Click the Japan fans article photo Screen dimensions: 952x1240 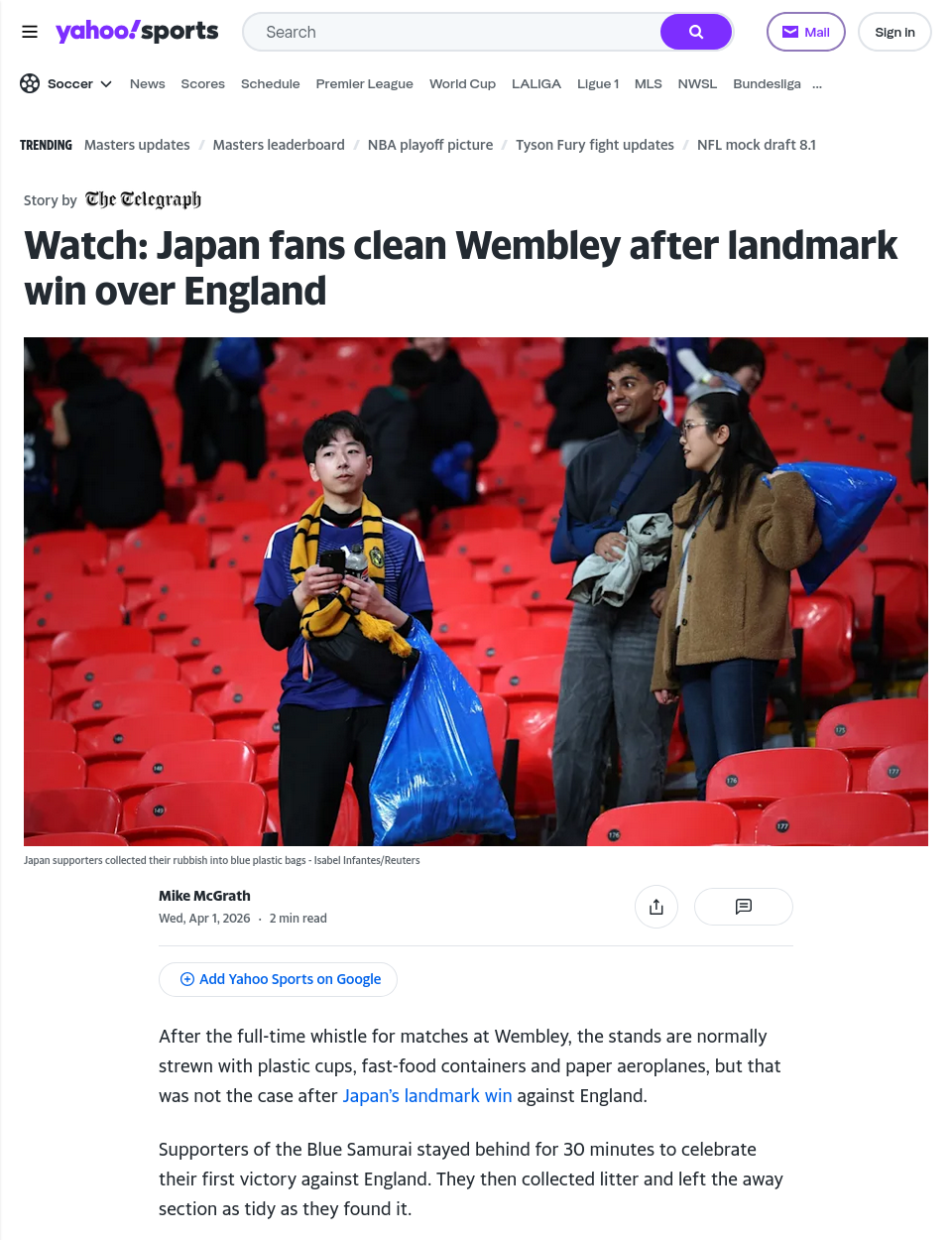click(476, 591)
